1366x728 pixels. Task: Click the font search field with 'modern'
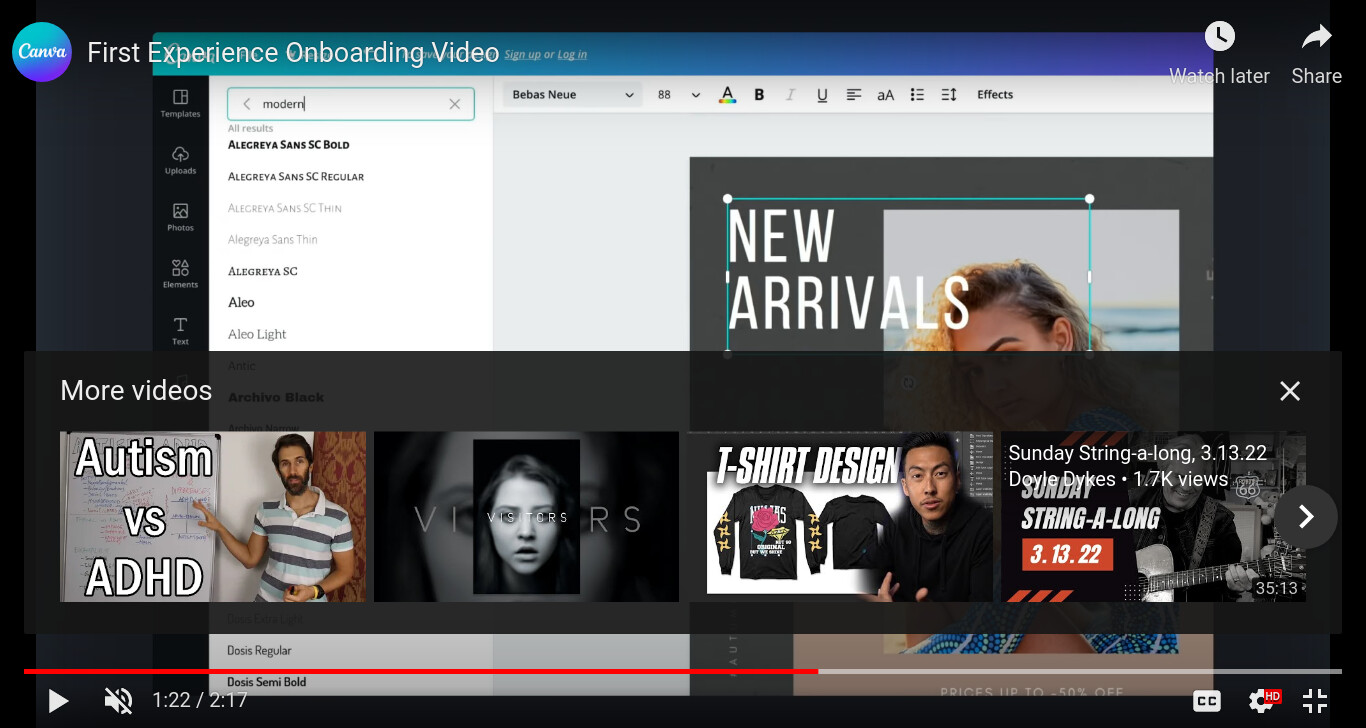pyautogui.click(x=350, y=104)
